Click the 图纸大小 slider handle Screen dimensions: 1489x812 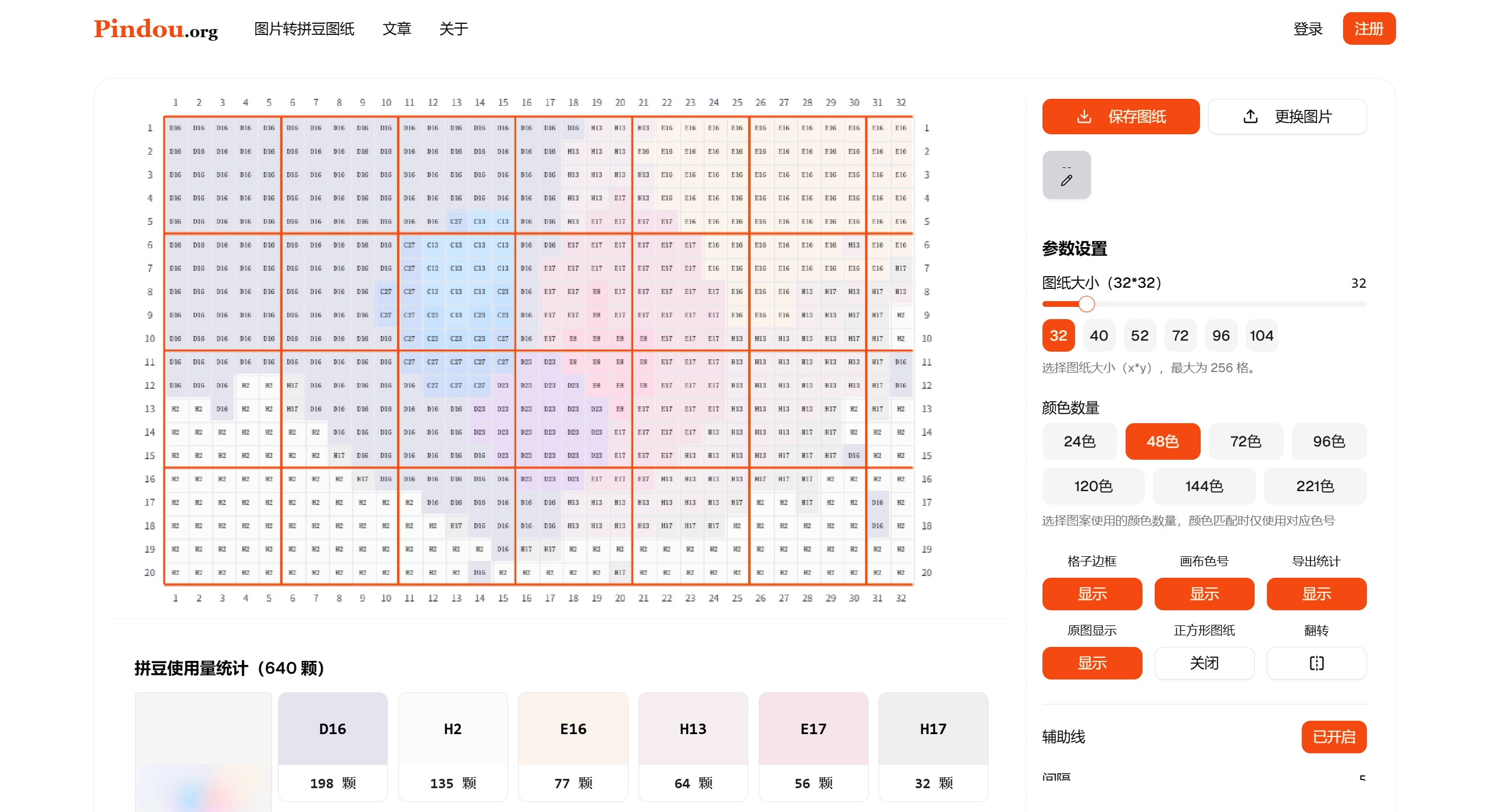pyautogui.click(x=1086, y=304)
